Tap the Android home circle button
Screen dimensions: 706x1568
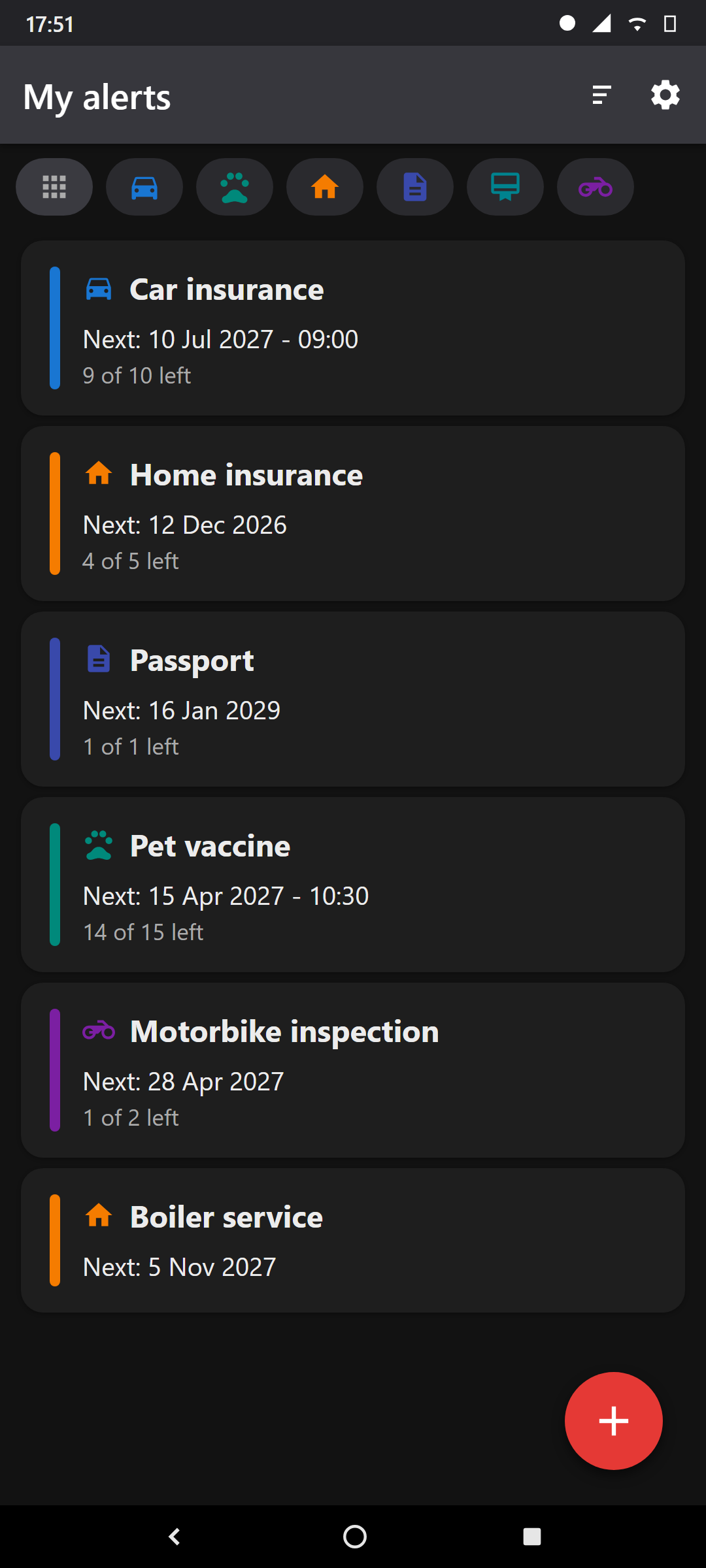[355, 1537]
